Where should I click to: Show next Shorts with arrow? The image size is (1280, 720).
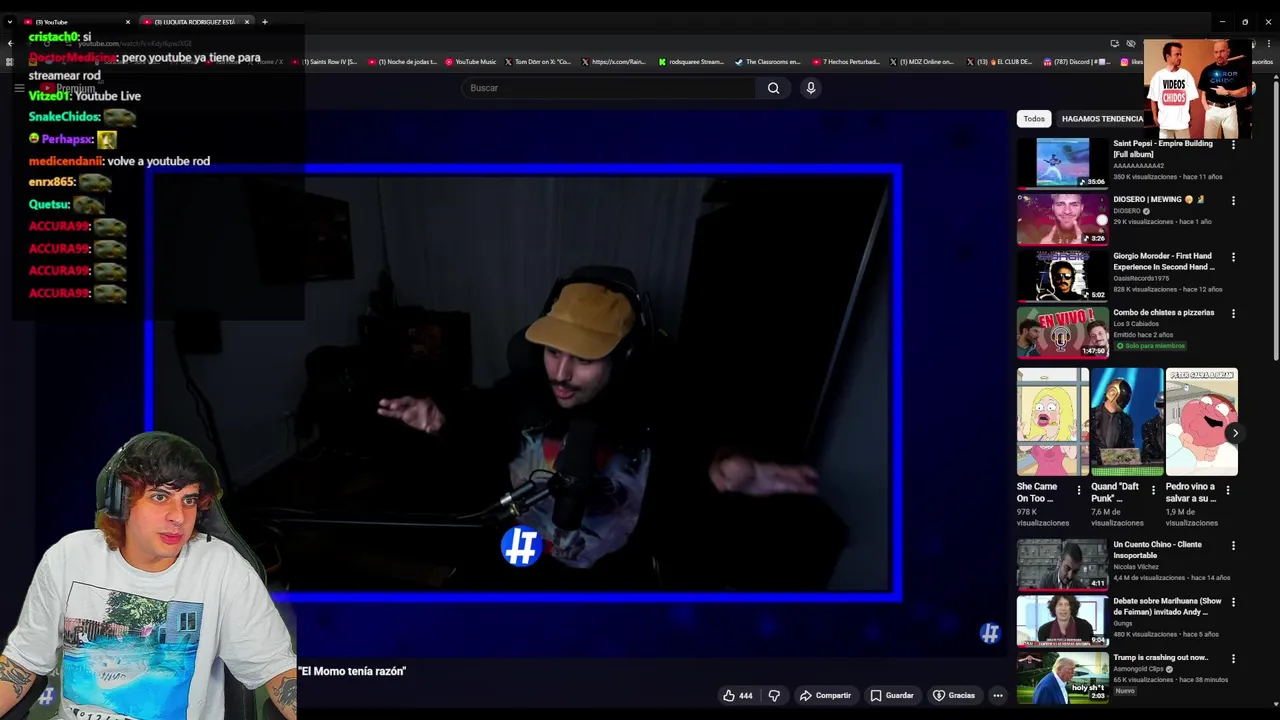(x=1235, y=433)
